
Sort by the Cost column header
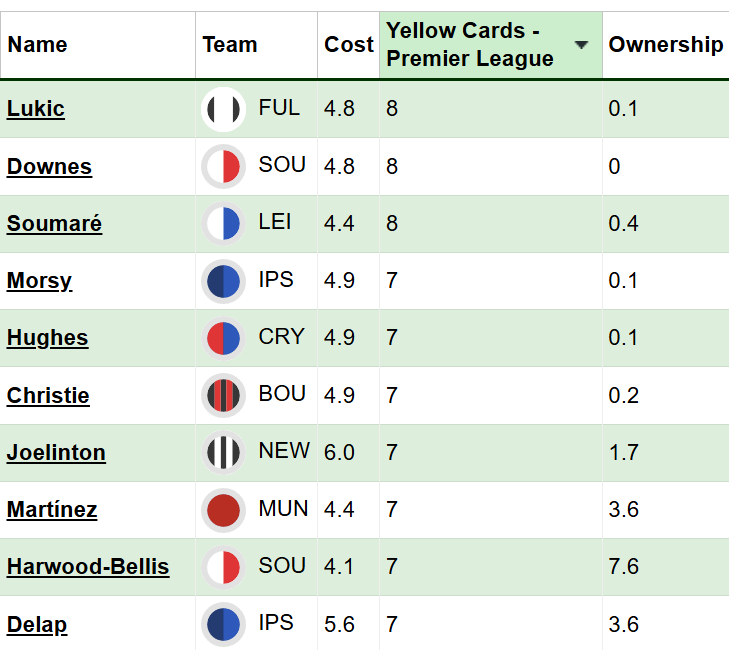coord(349,45)
